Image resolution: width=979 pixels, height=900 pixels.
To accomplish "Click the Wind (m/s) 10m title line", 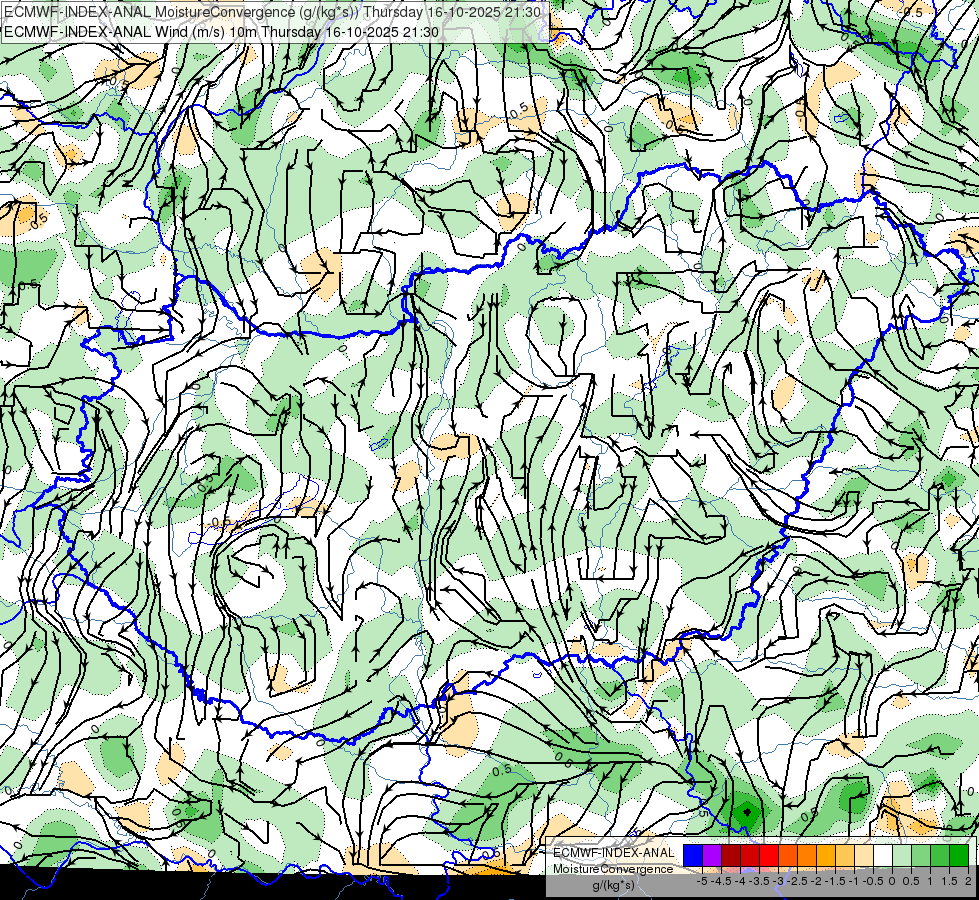I will tap(221, 32).
